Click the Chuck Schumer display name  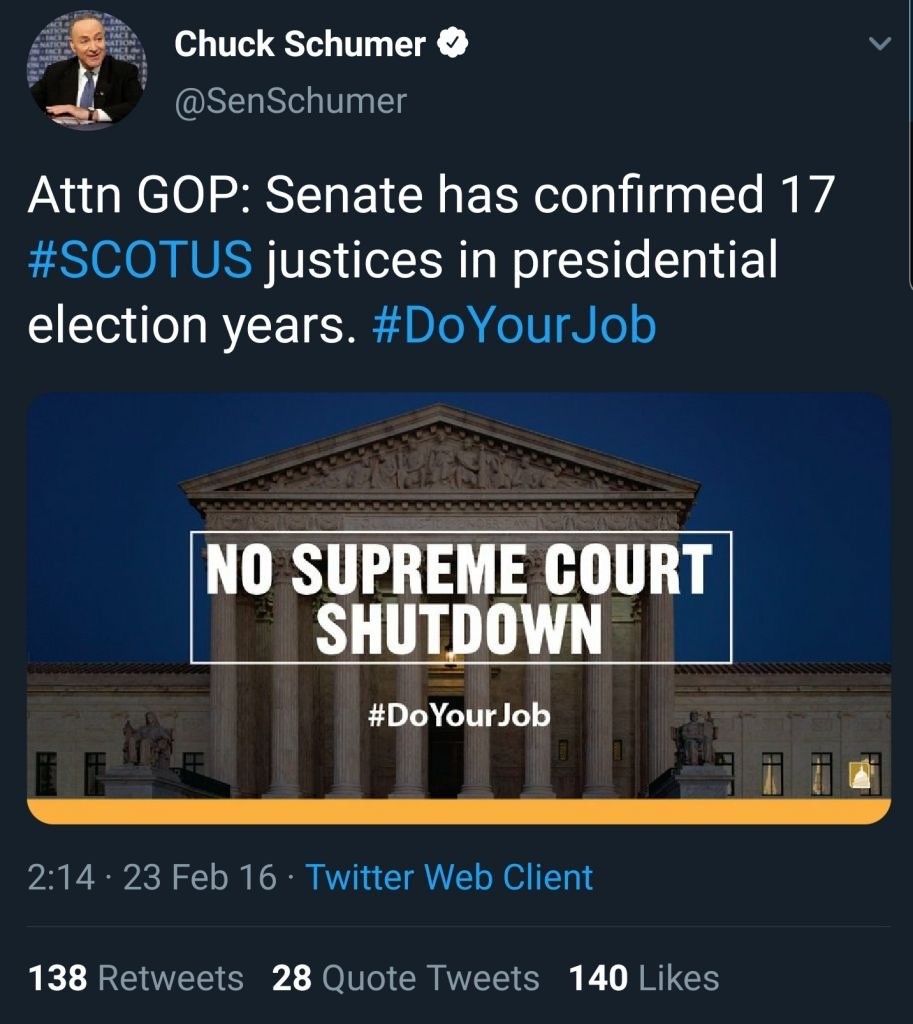tap(300, 45)
